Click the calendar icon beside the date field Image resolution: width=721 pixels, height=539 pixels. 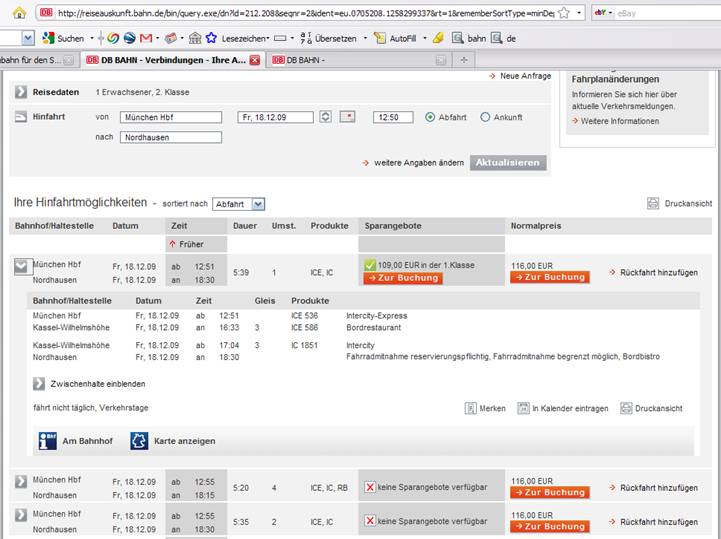coord(348,117)
